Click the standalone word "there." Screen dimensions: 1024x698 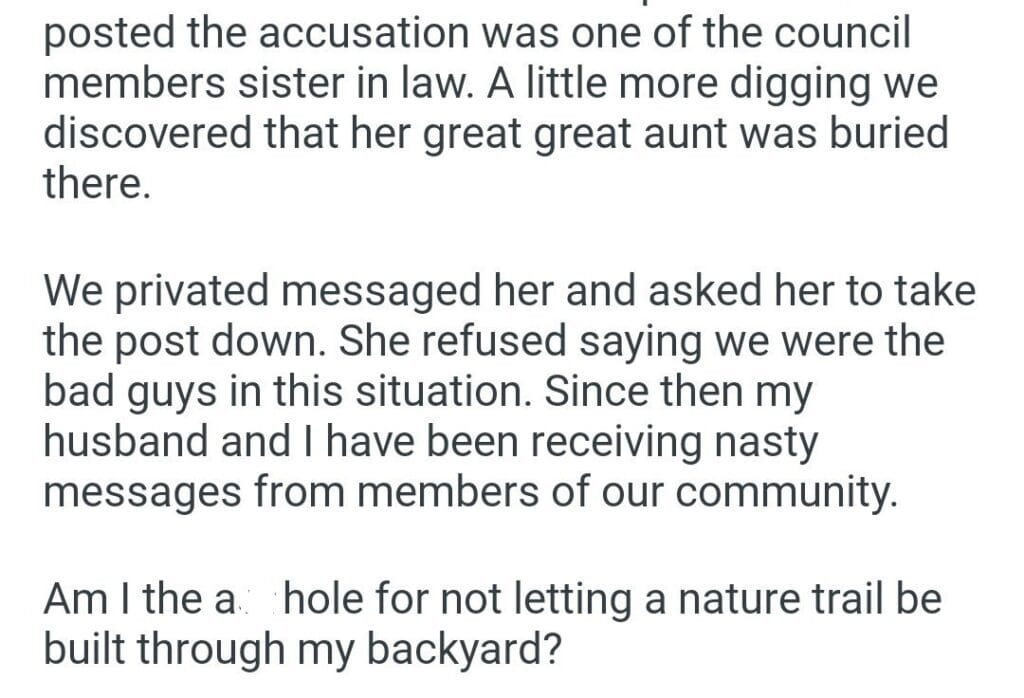pyautogui.click(x=97, y=184)
